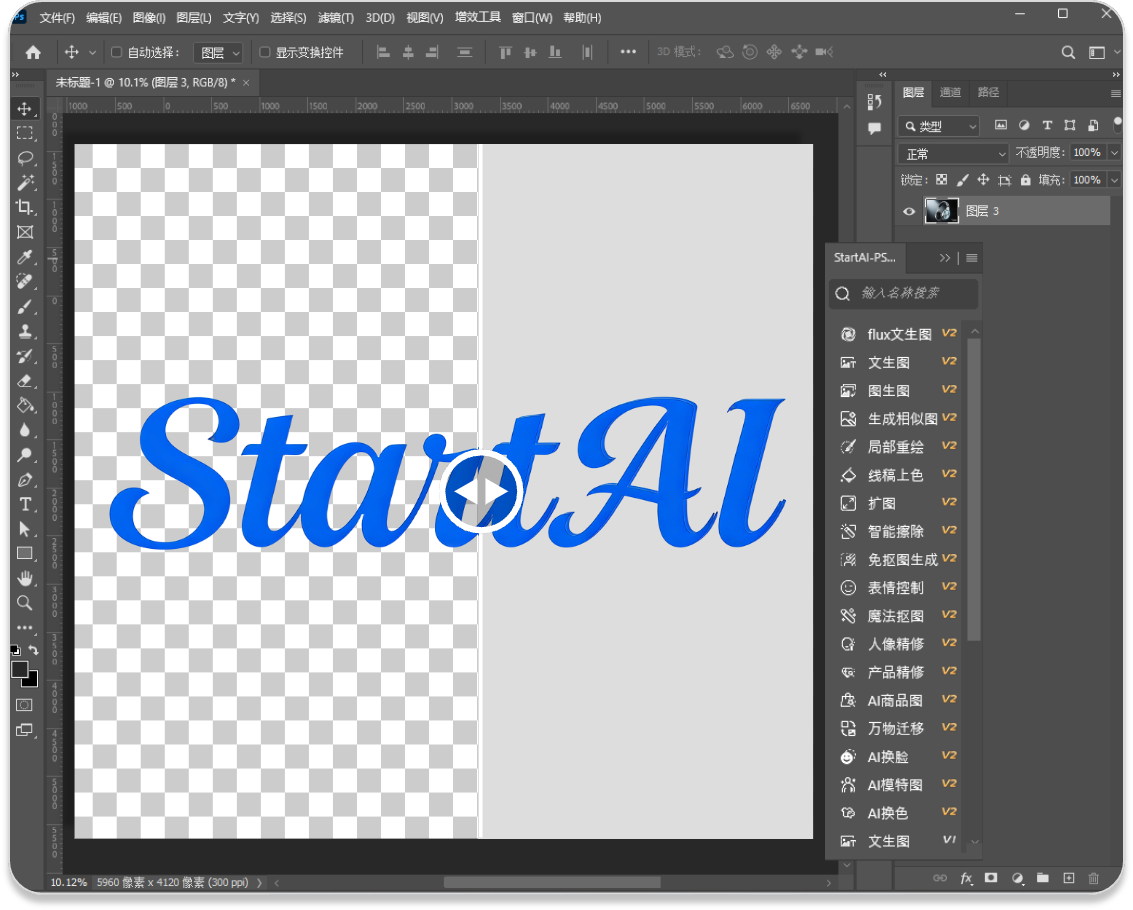
Task: Enable the 自动选择 checkbox
Action: pos(116,52)
